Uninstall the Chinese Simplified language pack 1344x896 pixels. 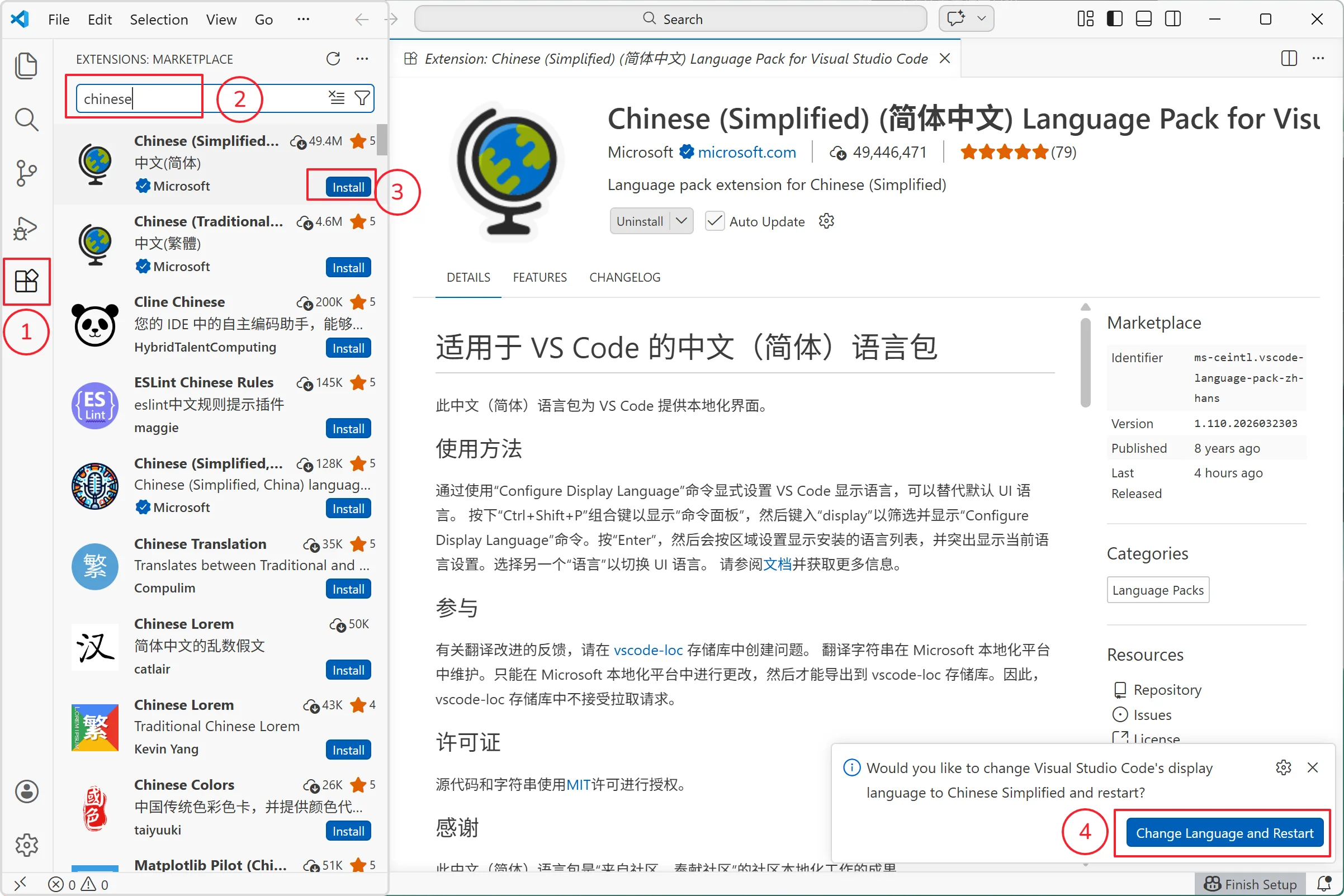click(x=640, y=221)
